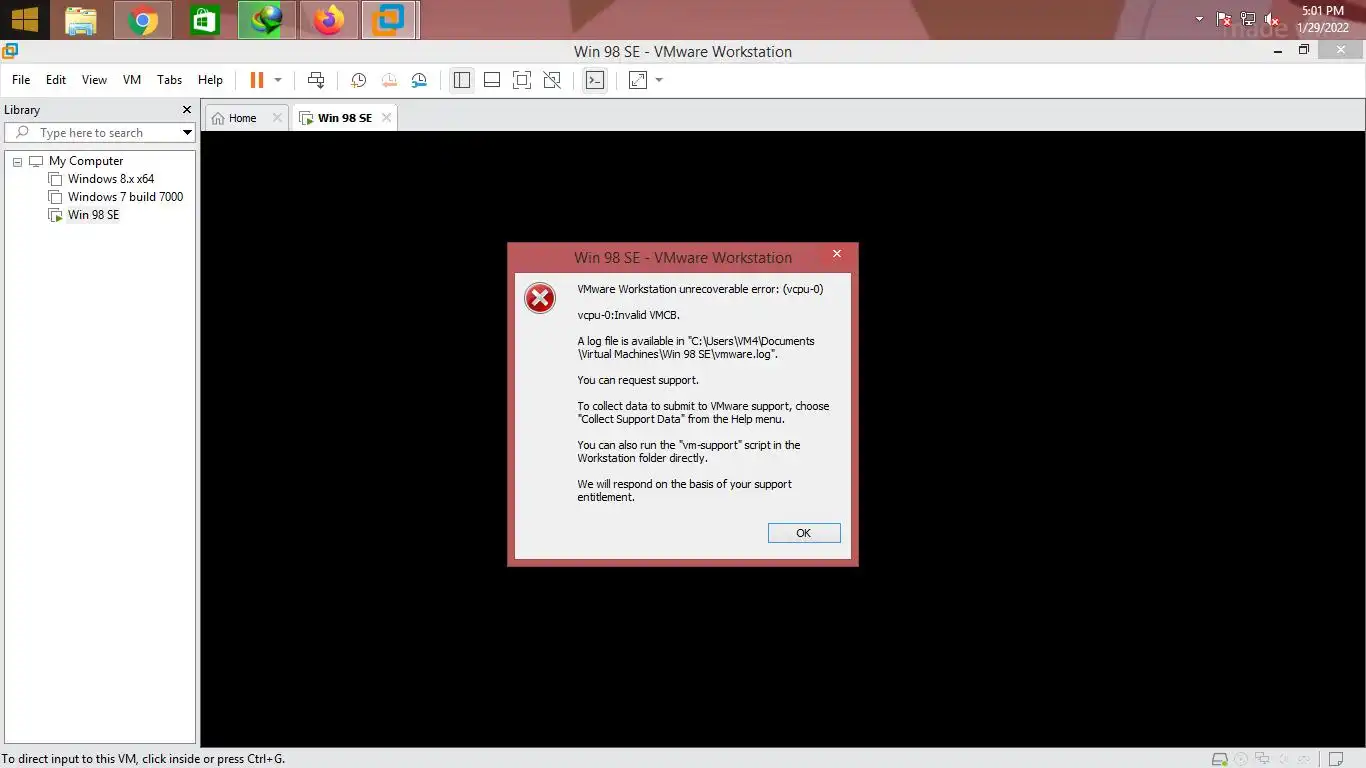Image resolution: width=1366 pixels, height=768 pixels.
Task: Close the Home tab
Action: point(278,118)
